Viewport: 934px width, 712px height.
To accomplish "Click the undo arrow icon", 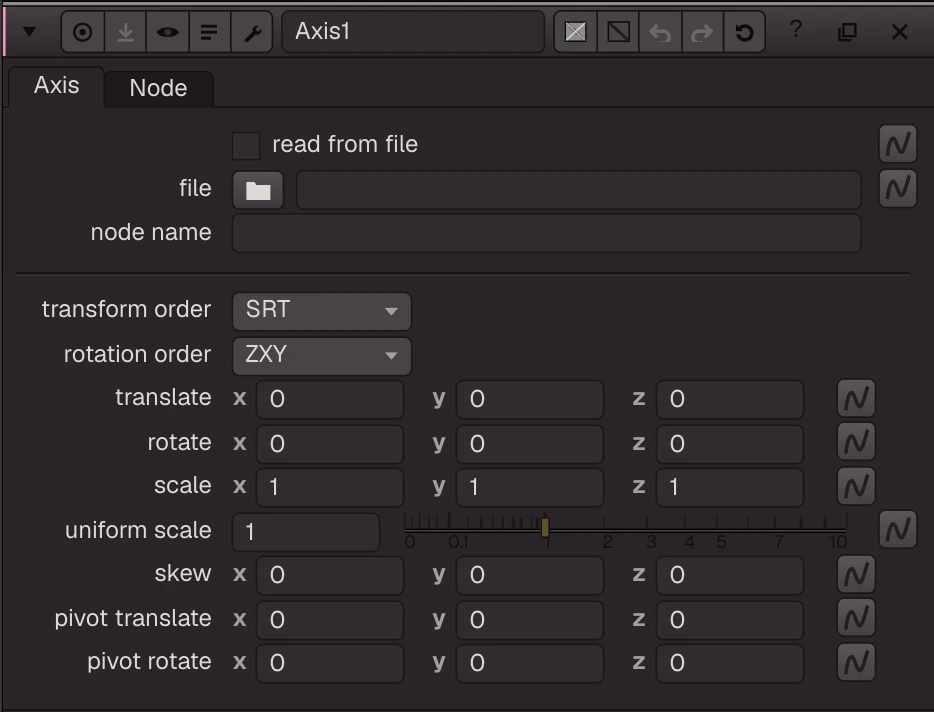I will click(660, 32).
